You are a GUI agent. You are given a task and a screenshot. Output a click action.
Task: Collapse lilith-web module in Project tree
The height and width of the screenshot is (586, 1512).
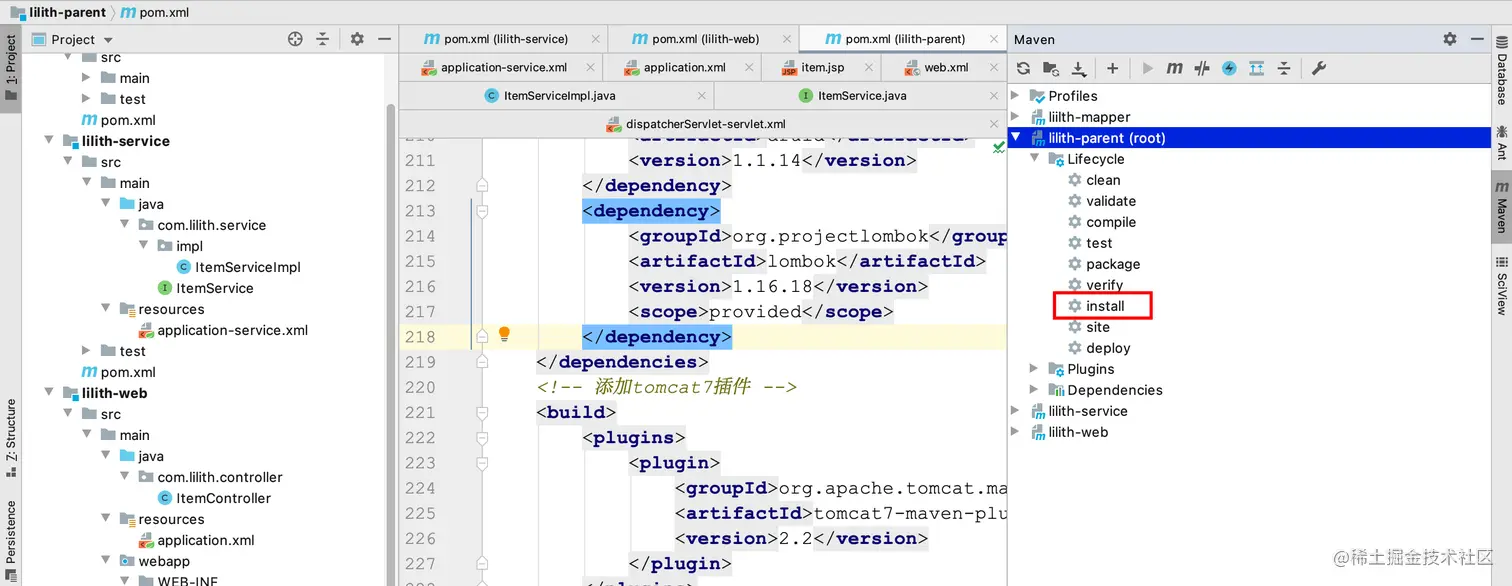pos(49,393)
